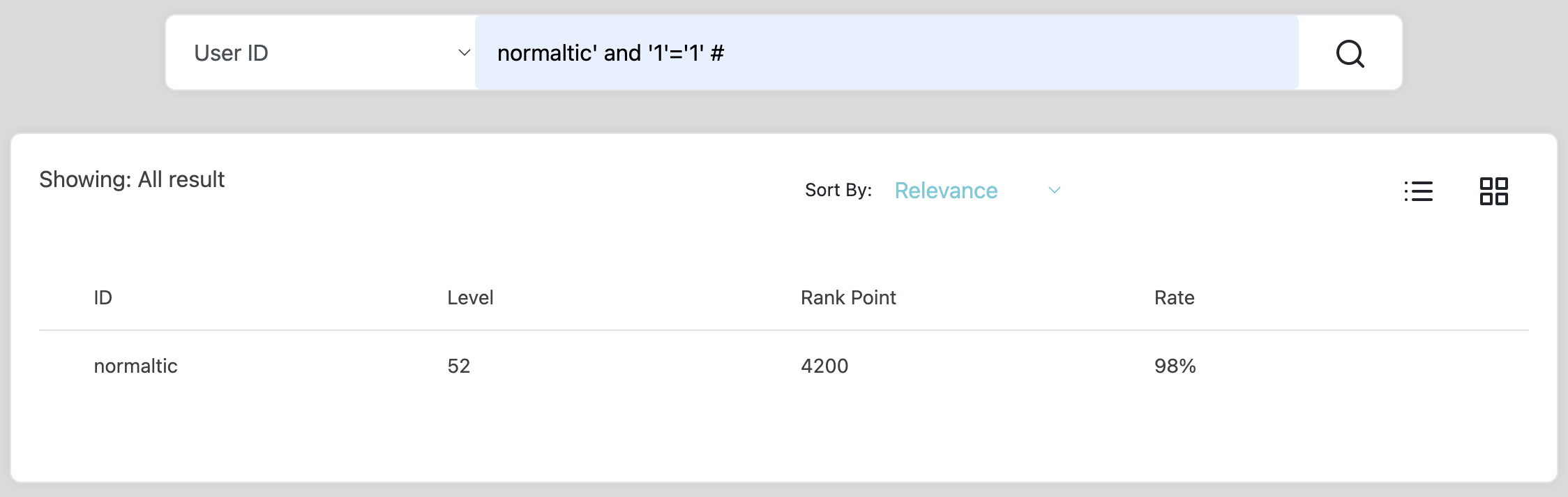Click the Showing: All result text

tap(132, 180)
